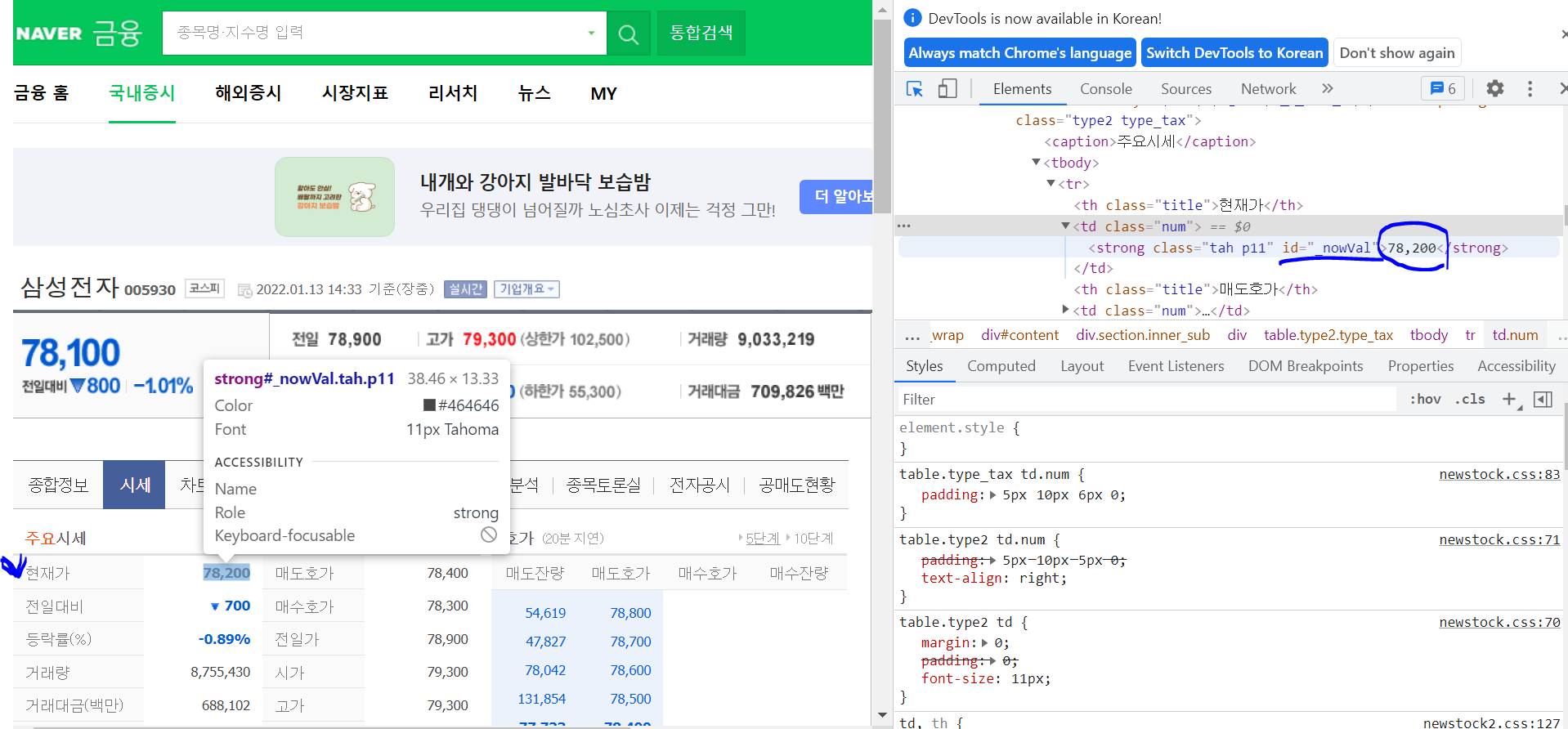Toggle the :hov element state button
Image resolution: width=1568 pixels, height=729 pixels.
[x=1425, y=399]
